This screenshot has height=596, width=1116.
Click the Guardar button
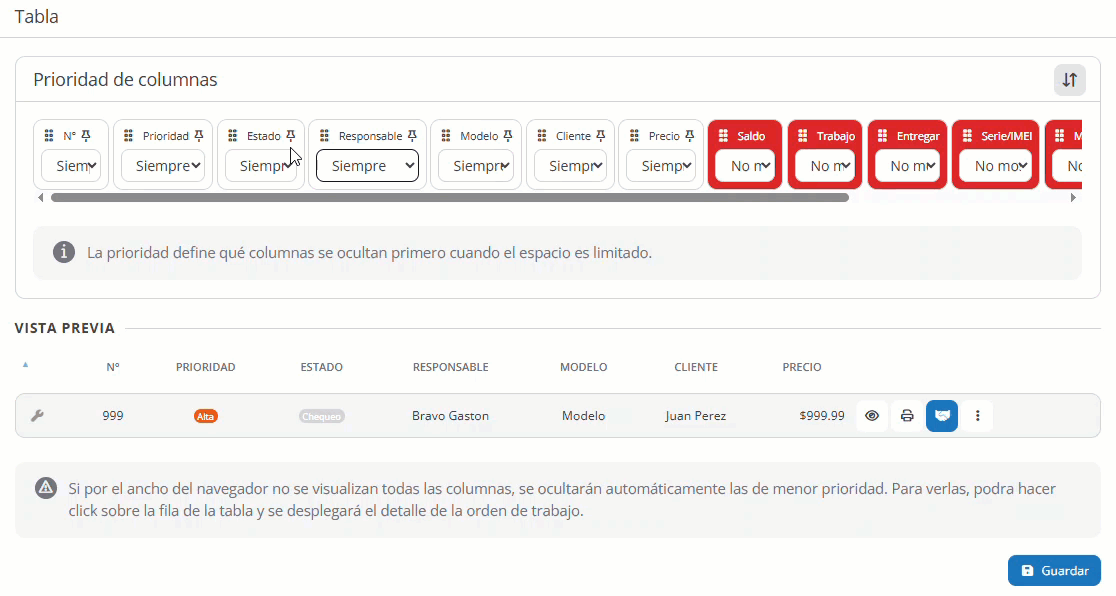click(1054, 570)
